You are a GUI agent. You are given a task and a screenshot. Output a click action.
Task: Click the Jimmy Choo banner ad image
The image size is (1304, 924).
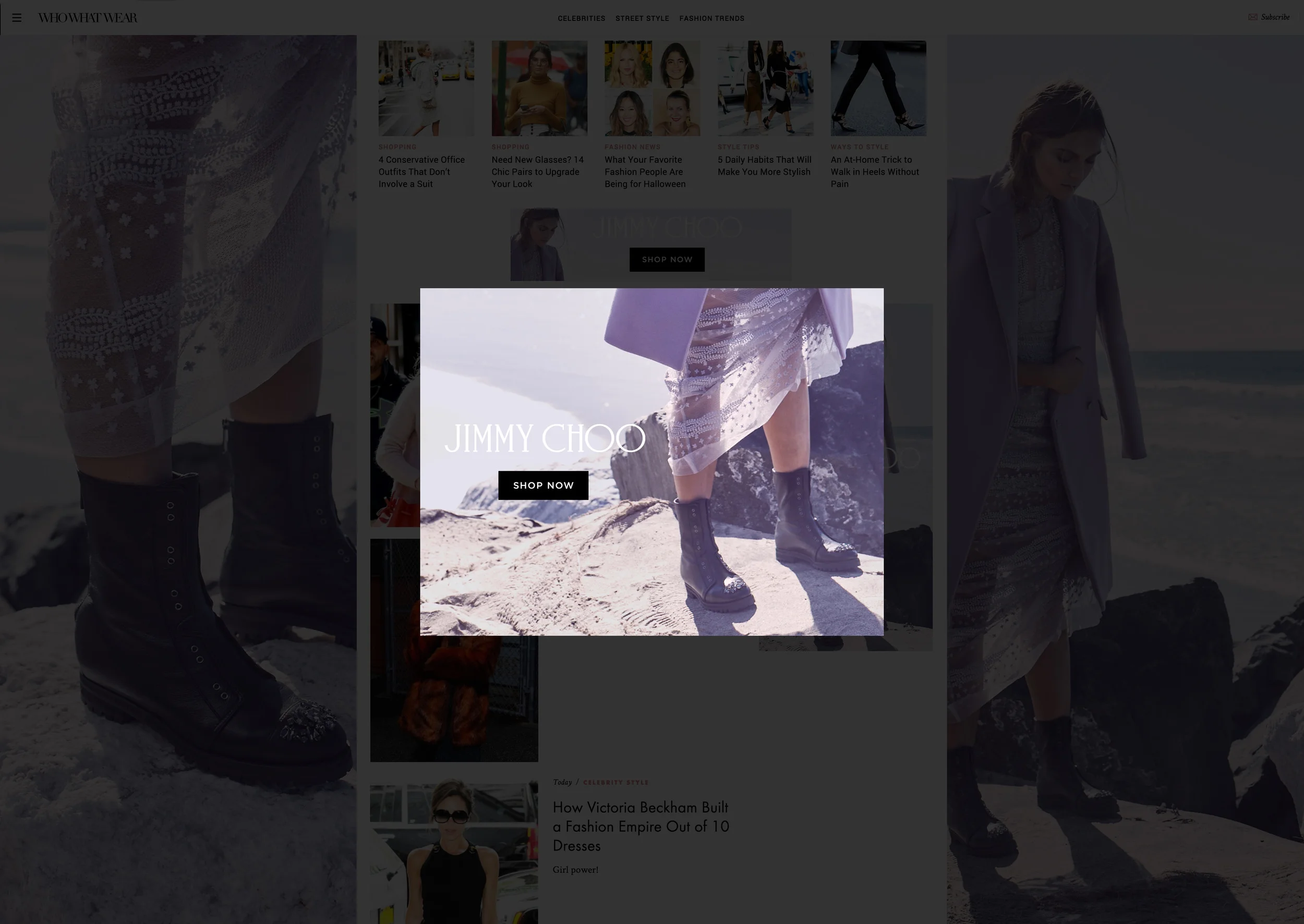(x=650, y=245)
